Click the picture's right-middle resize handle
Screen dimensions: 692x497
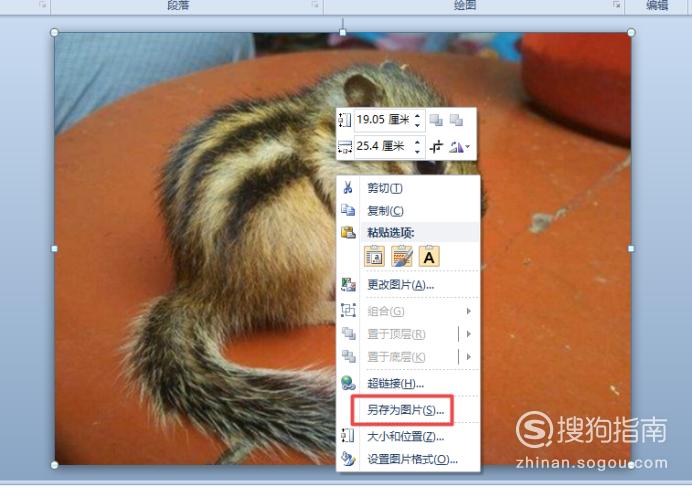point(631,248)
